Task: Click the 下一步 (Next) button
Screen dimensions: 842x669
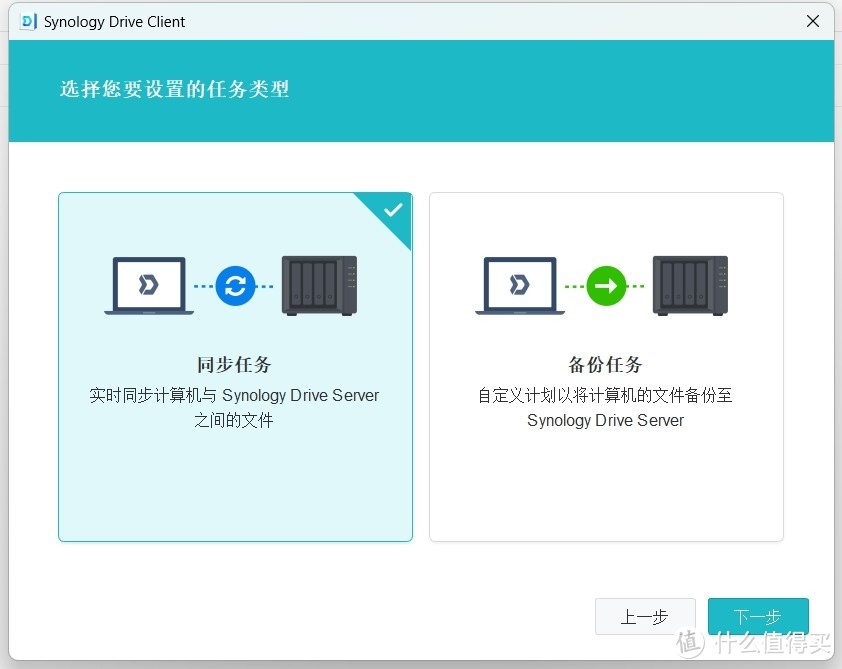Action: pyautogui.click(x=758, y=617)
